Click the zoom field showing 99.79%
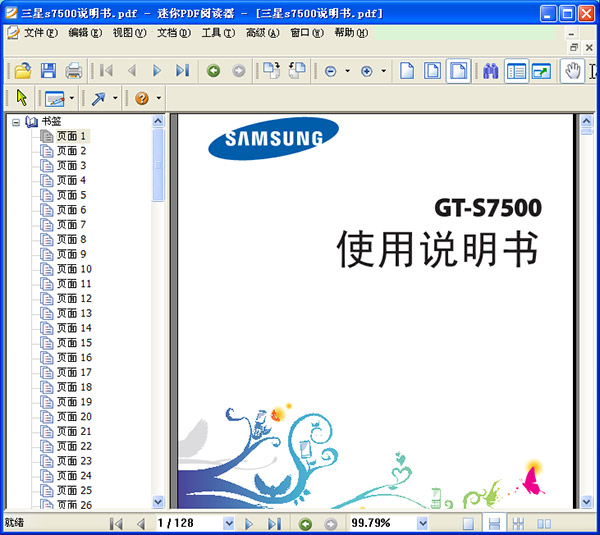600x535 pixels. pyautogui.click(x=383, y=523)
